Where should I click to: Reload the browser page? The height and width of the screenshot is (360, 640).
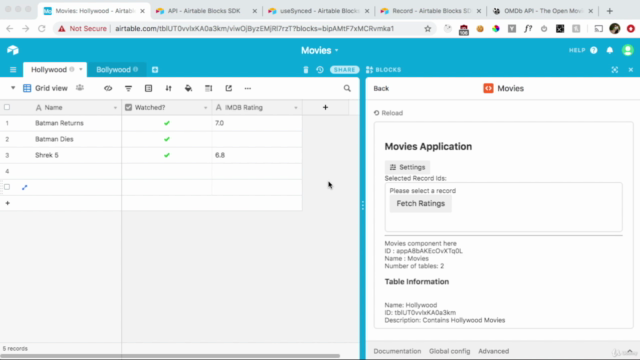(x=42, y=29)
